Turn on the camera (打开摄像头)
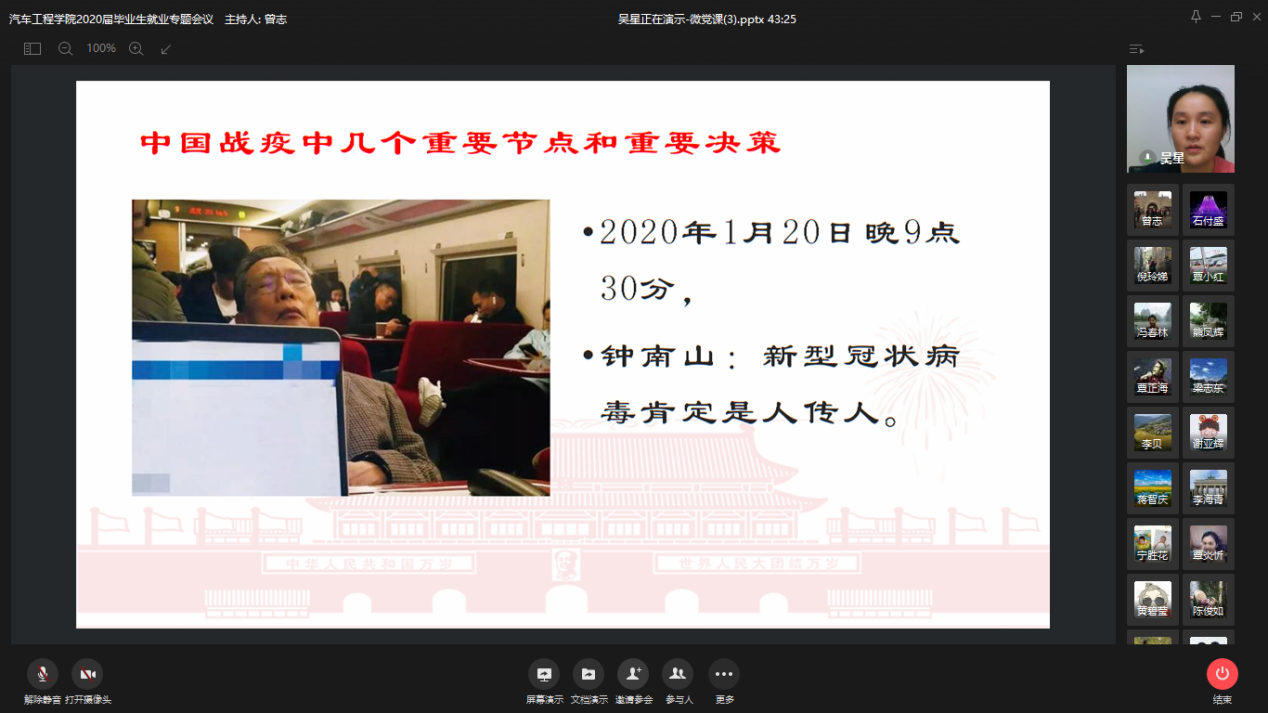Viewport: 1268px width, 713px height. 88,675
